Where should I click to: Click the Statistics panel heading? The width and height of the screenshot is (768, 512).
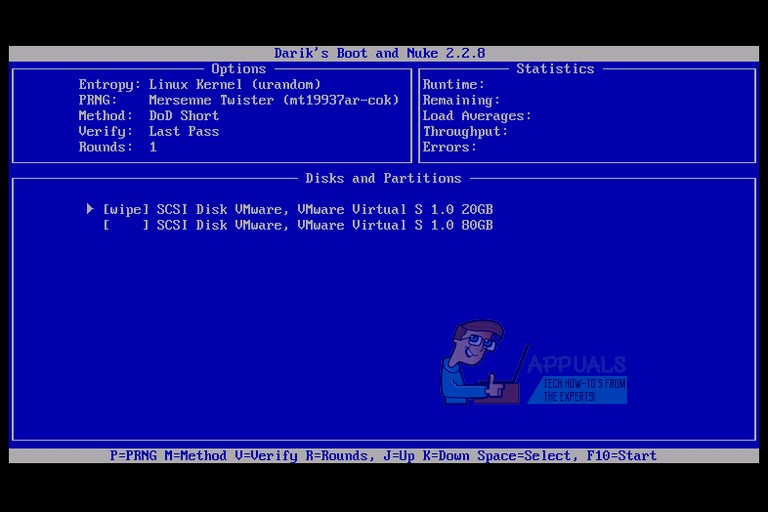[x=555, y=69]
